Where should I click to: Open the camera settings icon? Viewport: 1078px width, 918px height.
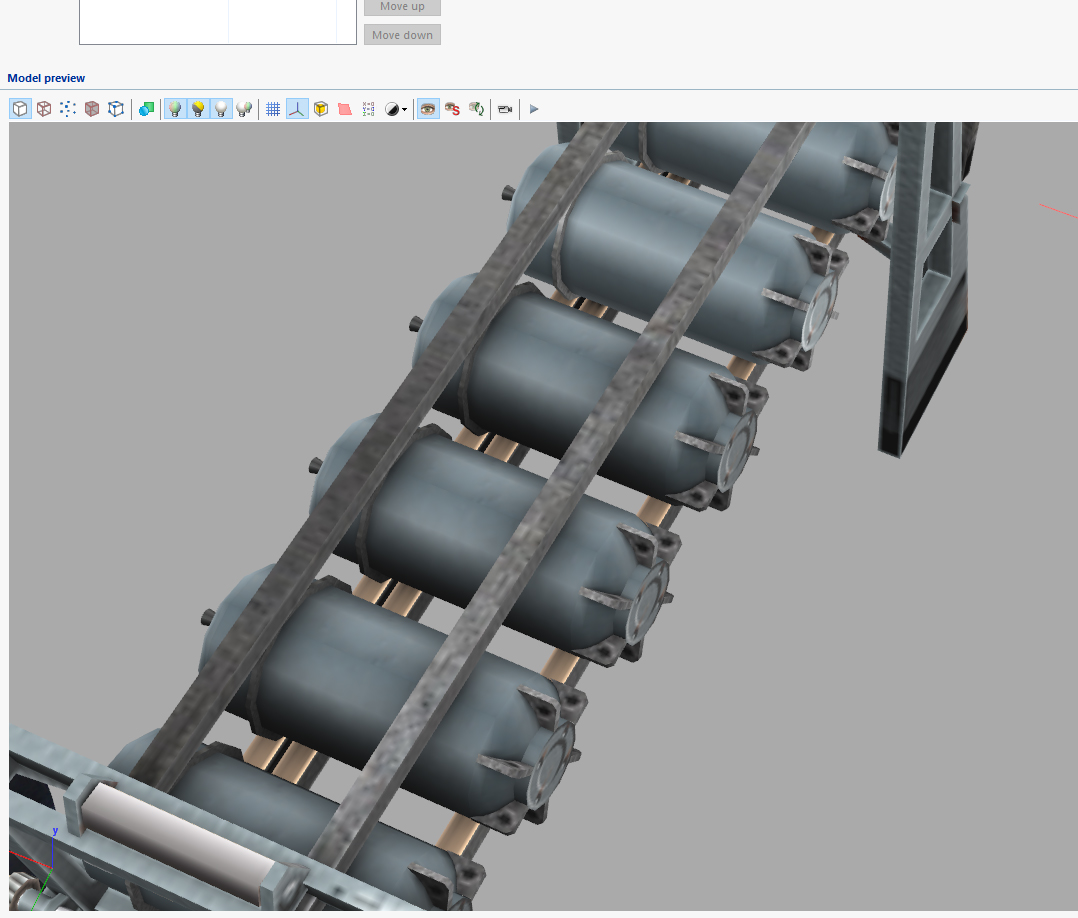click(505, 109)
